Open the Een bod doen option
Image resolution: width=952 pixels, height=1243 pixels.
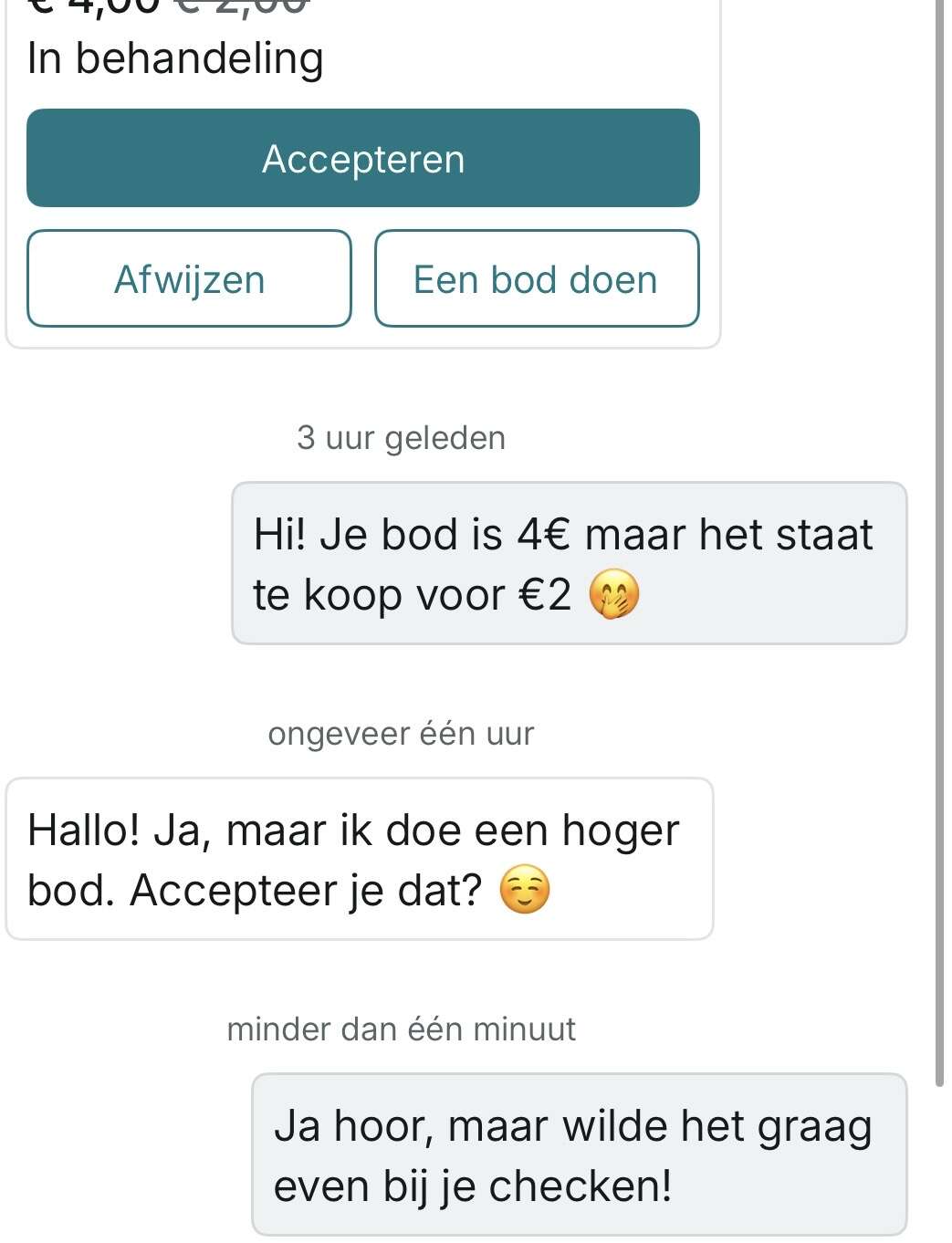coord(536,279)
